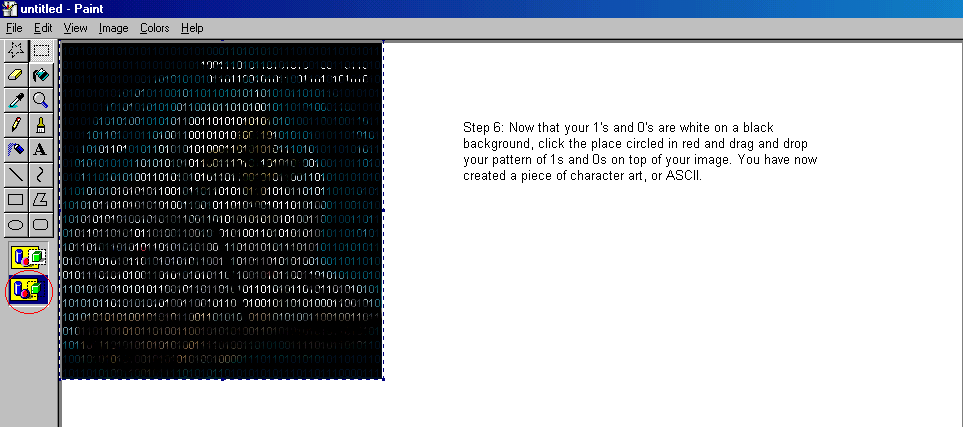
Task: Click inside the selected binary pattern image
Action: pos(222,210)
